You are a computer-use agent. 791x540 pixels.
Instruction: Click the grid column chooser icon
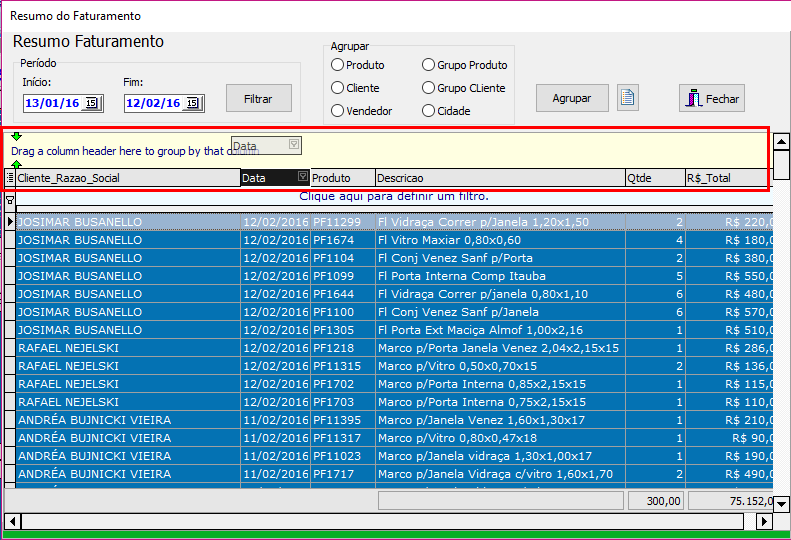[x=10, y=178]
